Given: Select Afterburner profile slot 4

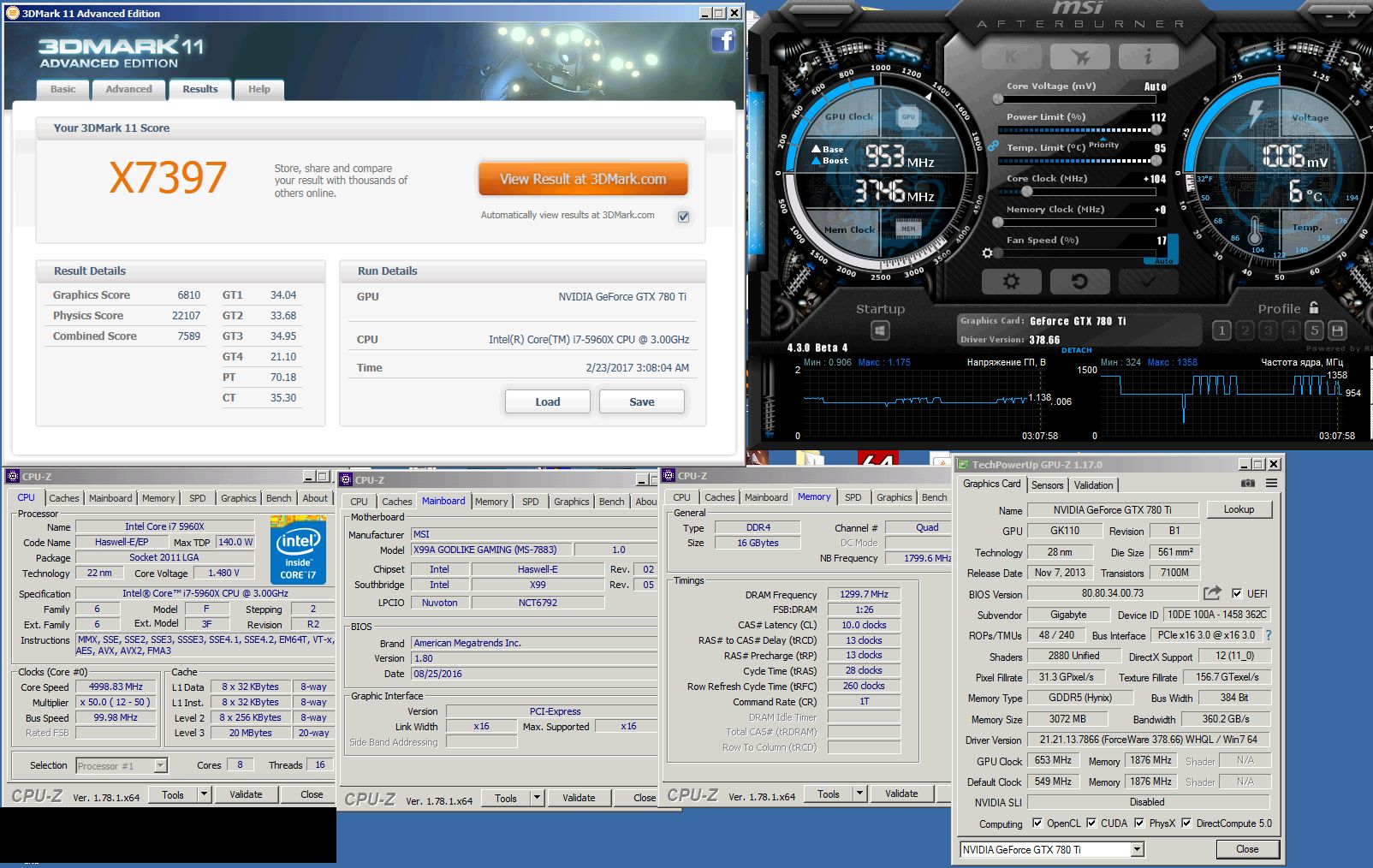Looking at the screenshot, I should point(1292,330).
